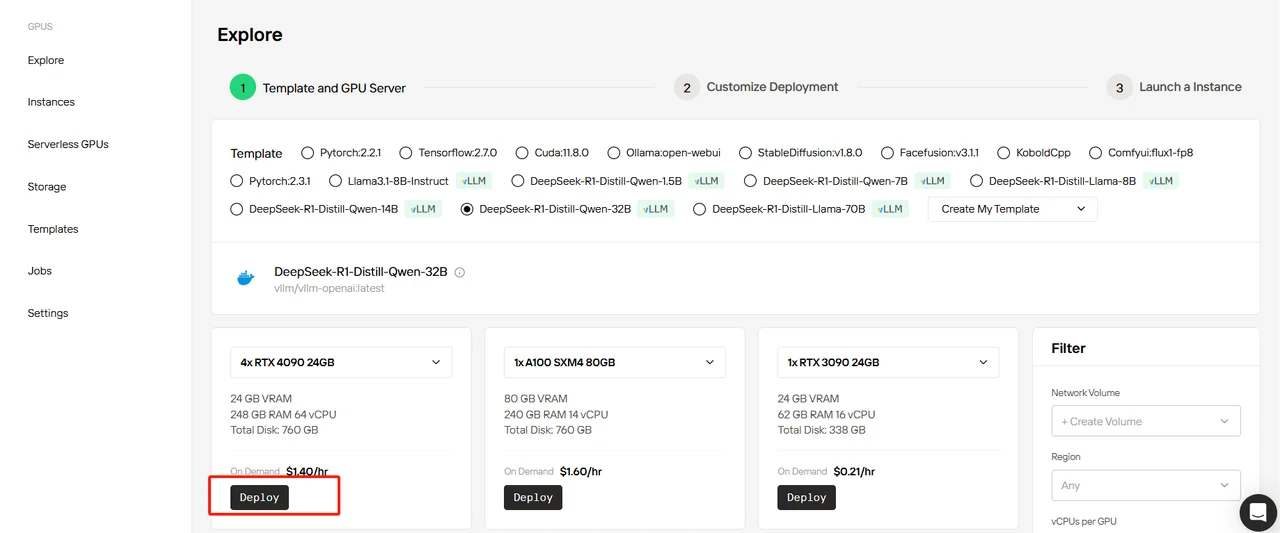Open the 1x RTX 3090 24GB dropdown
This screenshot has height=533, width=1280.
pos(888,362)
